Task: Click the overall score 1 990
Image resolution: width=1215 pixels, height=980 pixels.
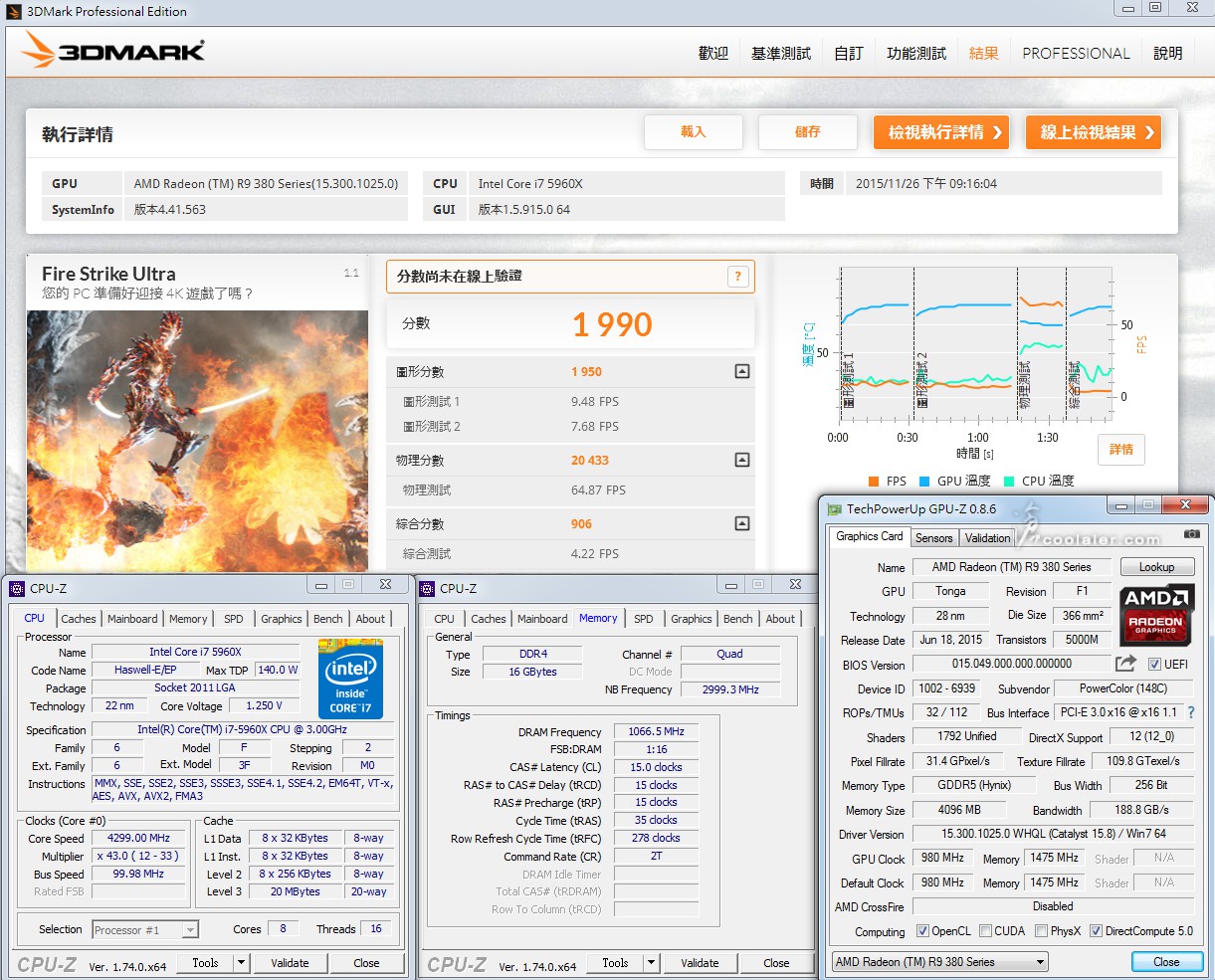Action: [613, 324]
